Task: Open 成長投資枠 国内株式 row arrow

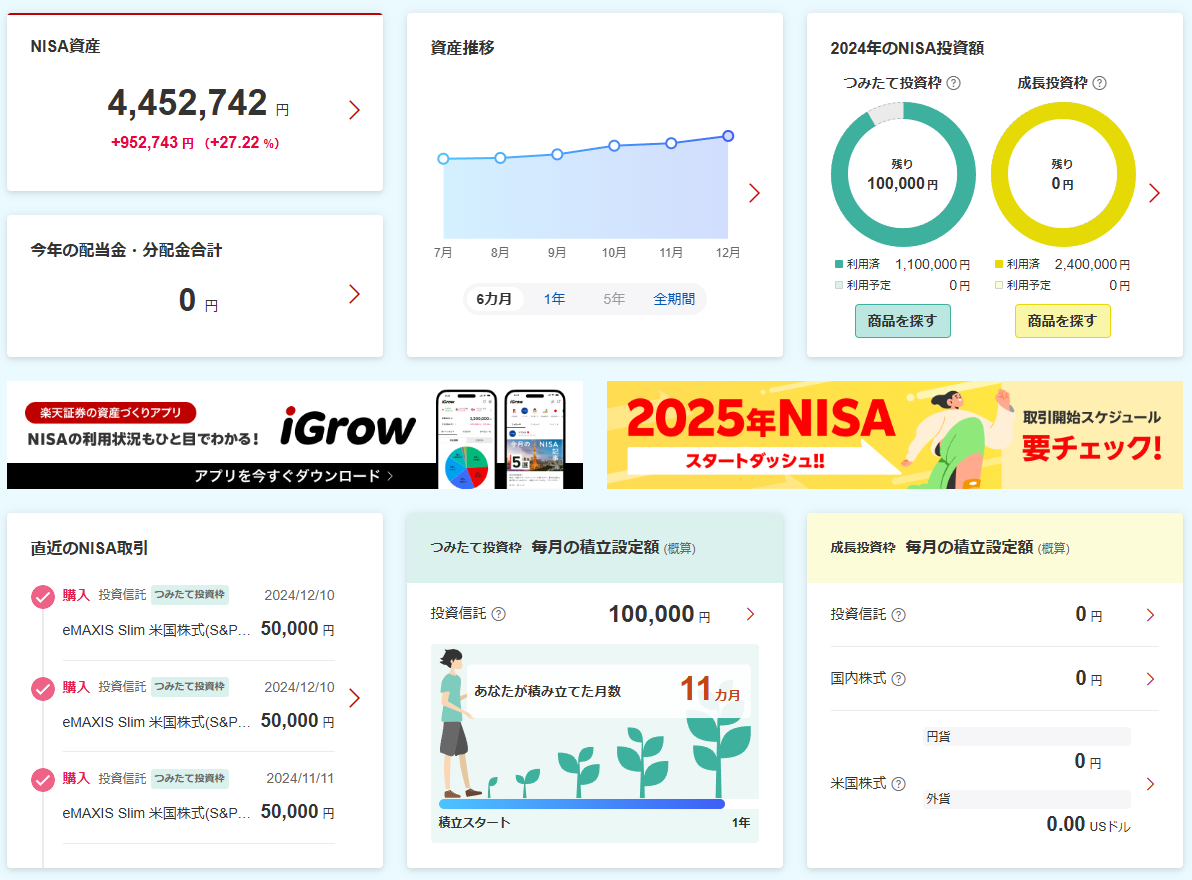Action: pyautogui.click(x=1150, y=679)
